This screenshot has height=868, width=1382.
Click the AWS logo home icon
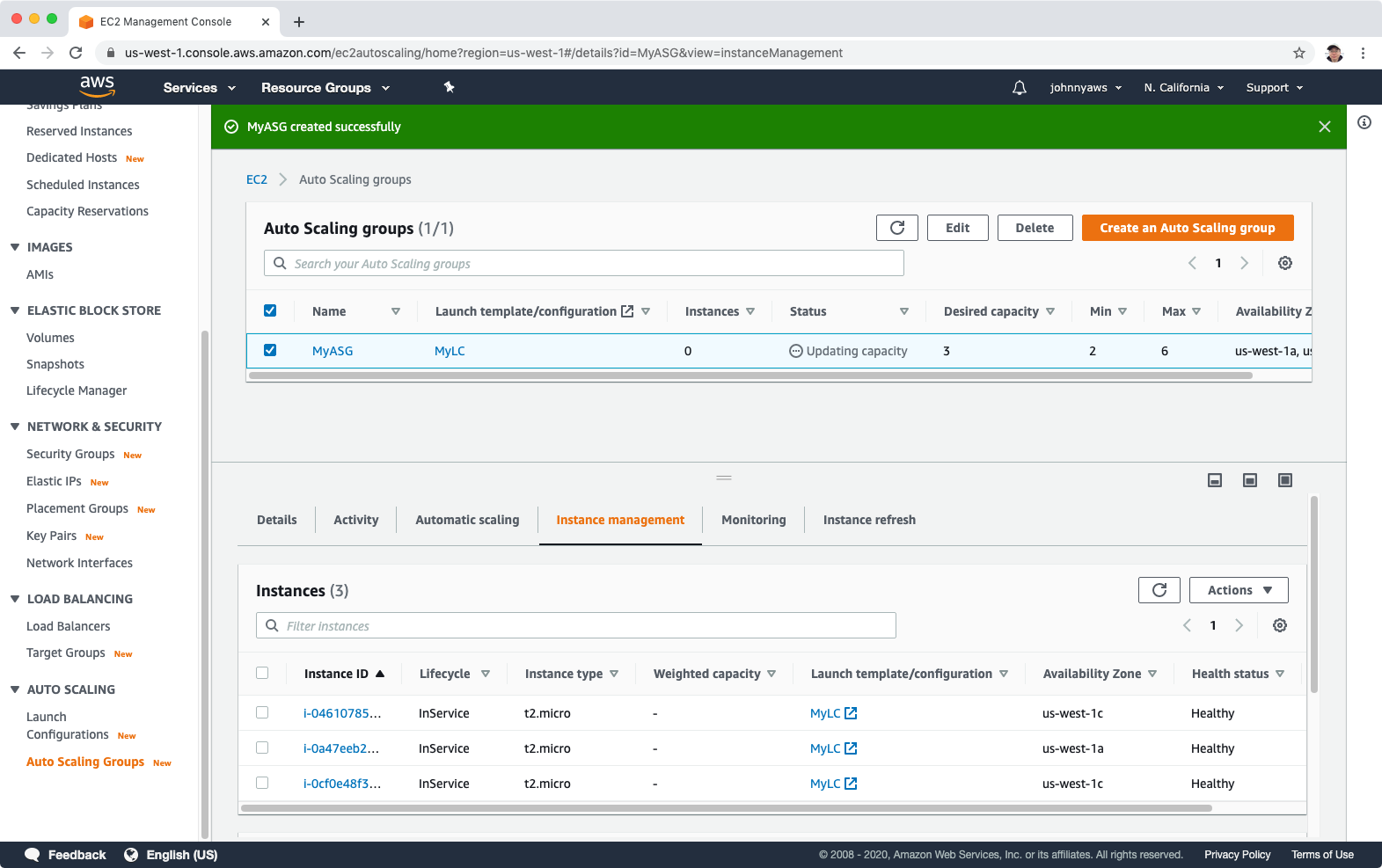[97, 86]
